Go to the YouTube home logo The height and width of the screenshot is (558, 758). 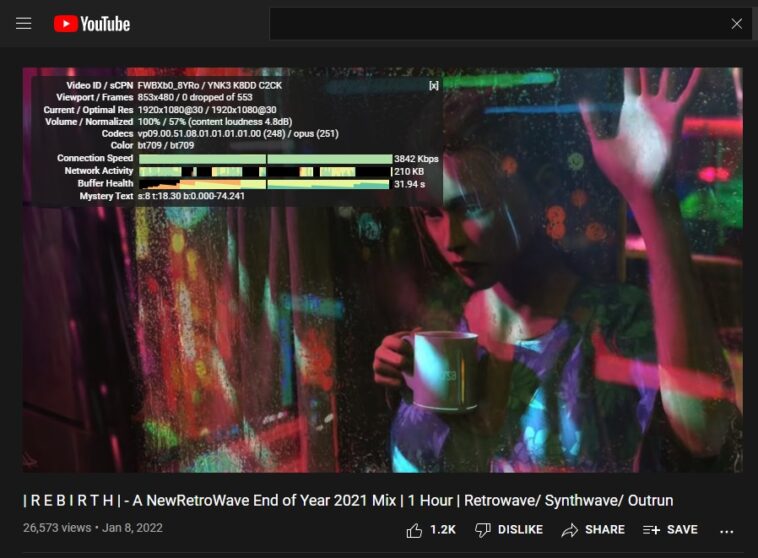pos(92,24)
